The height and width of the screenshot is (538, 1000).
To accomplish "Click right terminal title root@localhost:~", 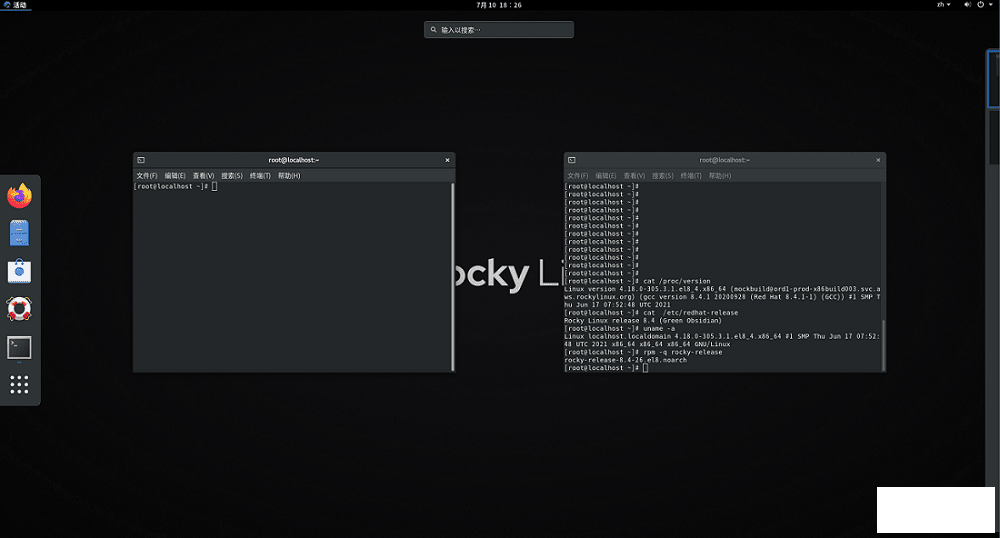I will coord(724,160).
